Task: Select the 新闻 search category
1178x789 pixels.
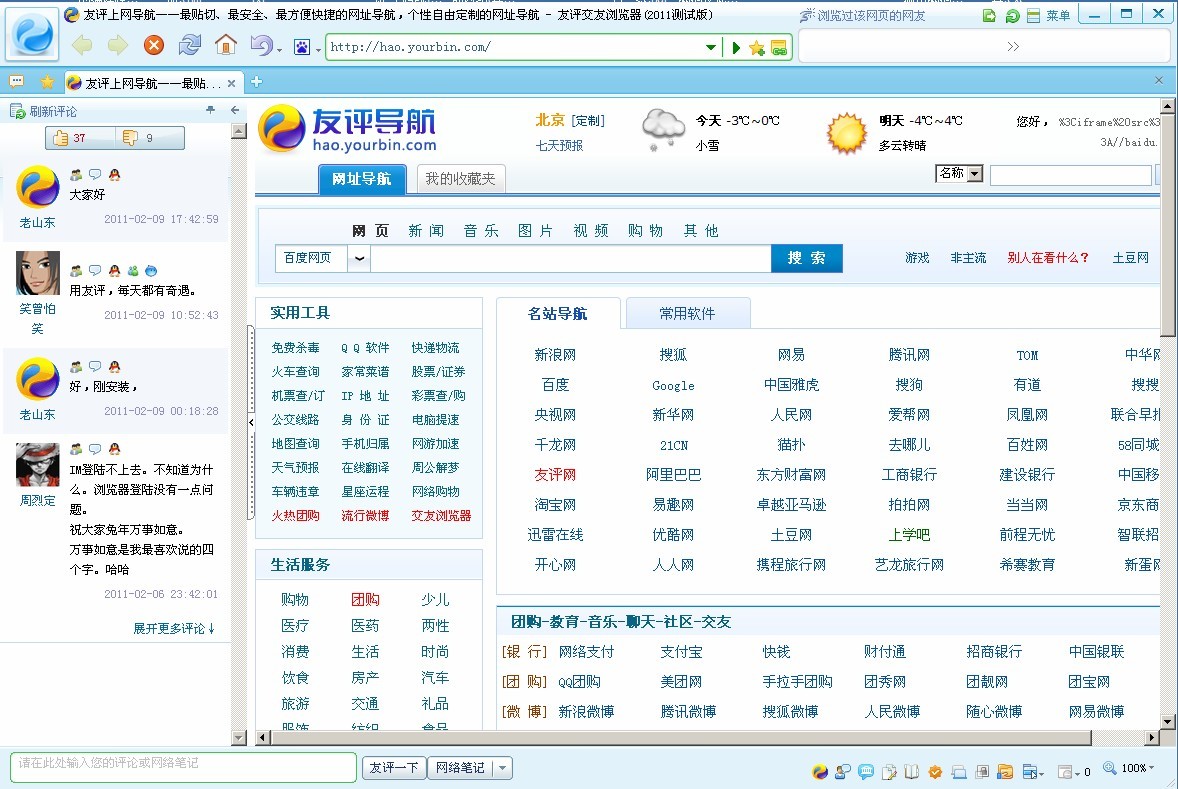Action: [426, 231]
